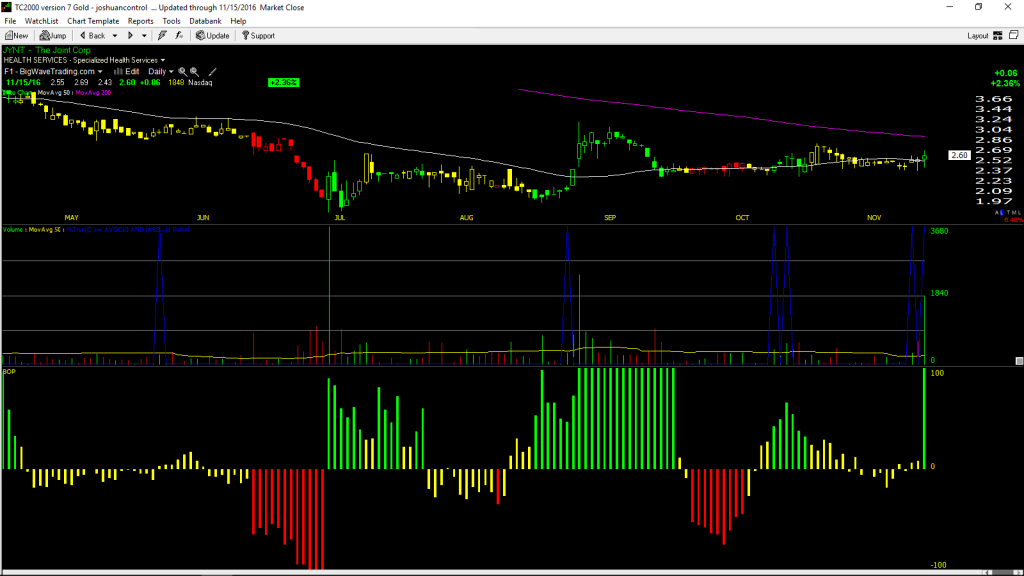Click the MovAvg 50 indicator label
The width and height of the screenshot is (1024, 576).
[55, 93]
